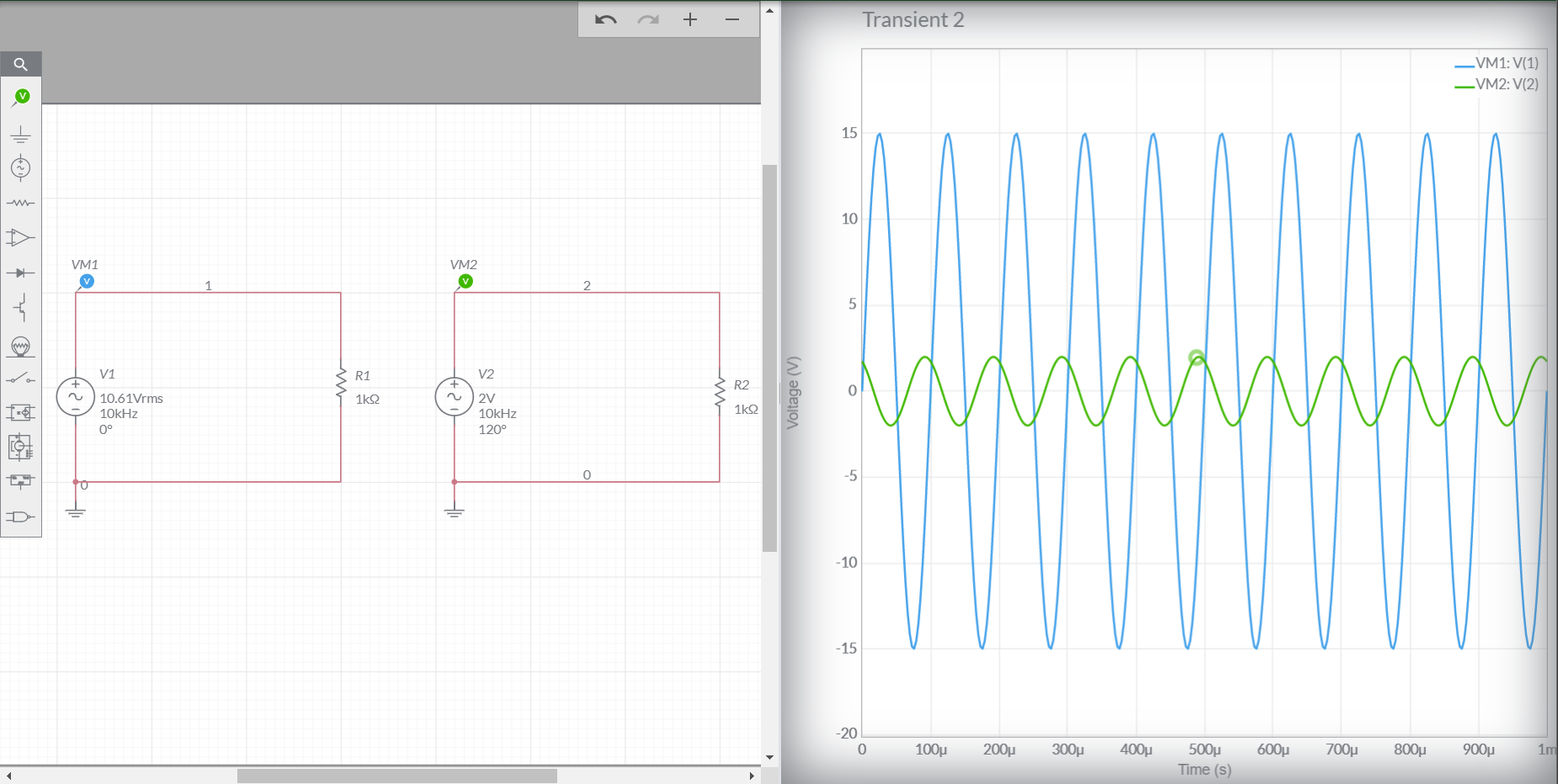1558x784 pixels.
Task: Select the switch component tool
Action: (x=21, y=379)
